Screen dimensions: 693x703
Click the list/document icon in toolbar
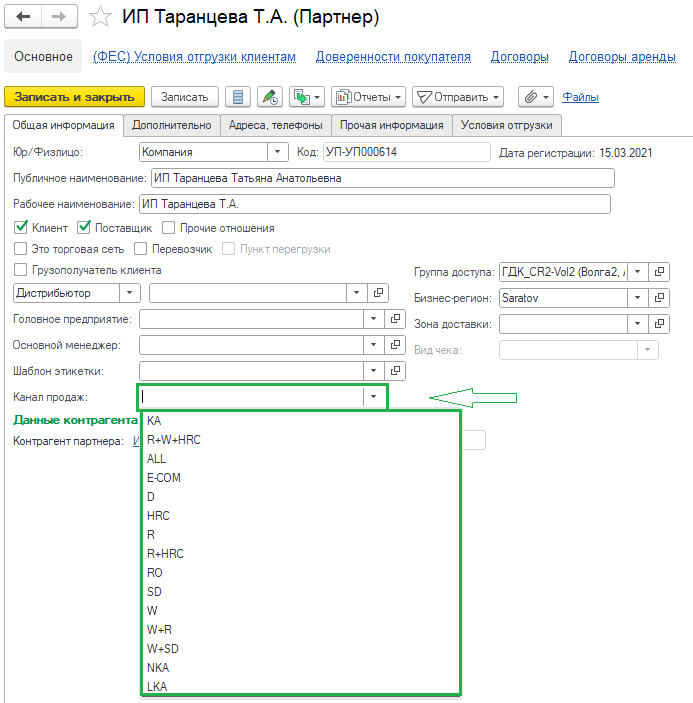(237, 97)
